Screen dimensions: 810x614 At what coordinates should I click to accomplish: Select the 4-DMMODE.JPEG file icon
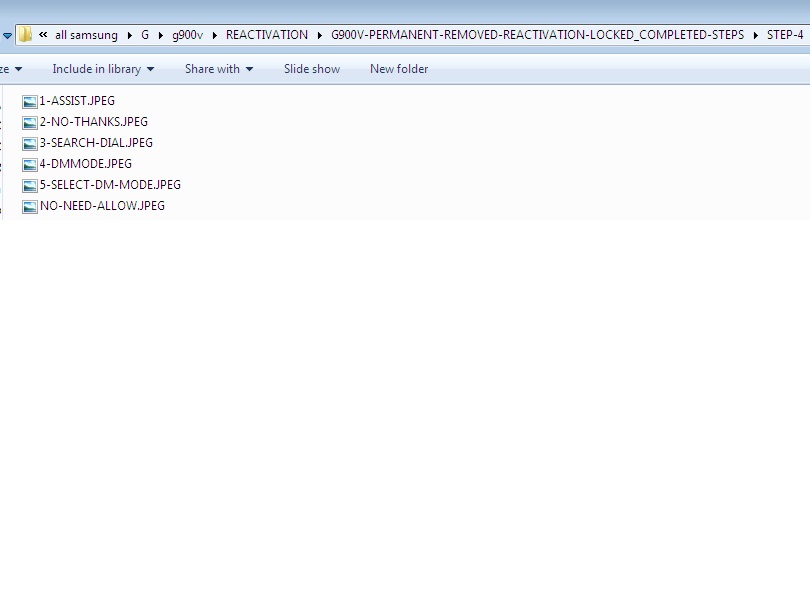(30, 164)
